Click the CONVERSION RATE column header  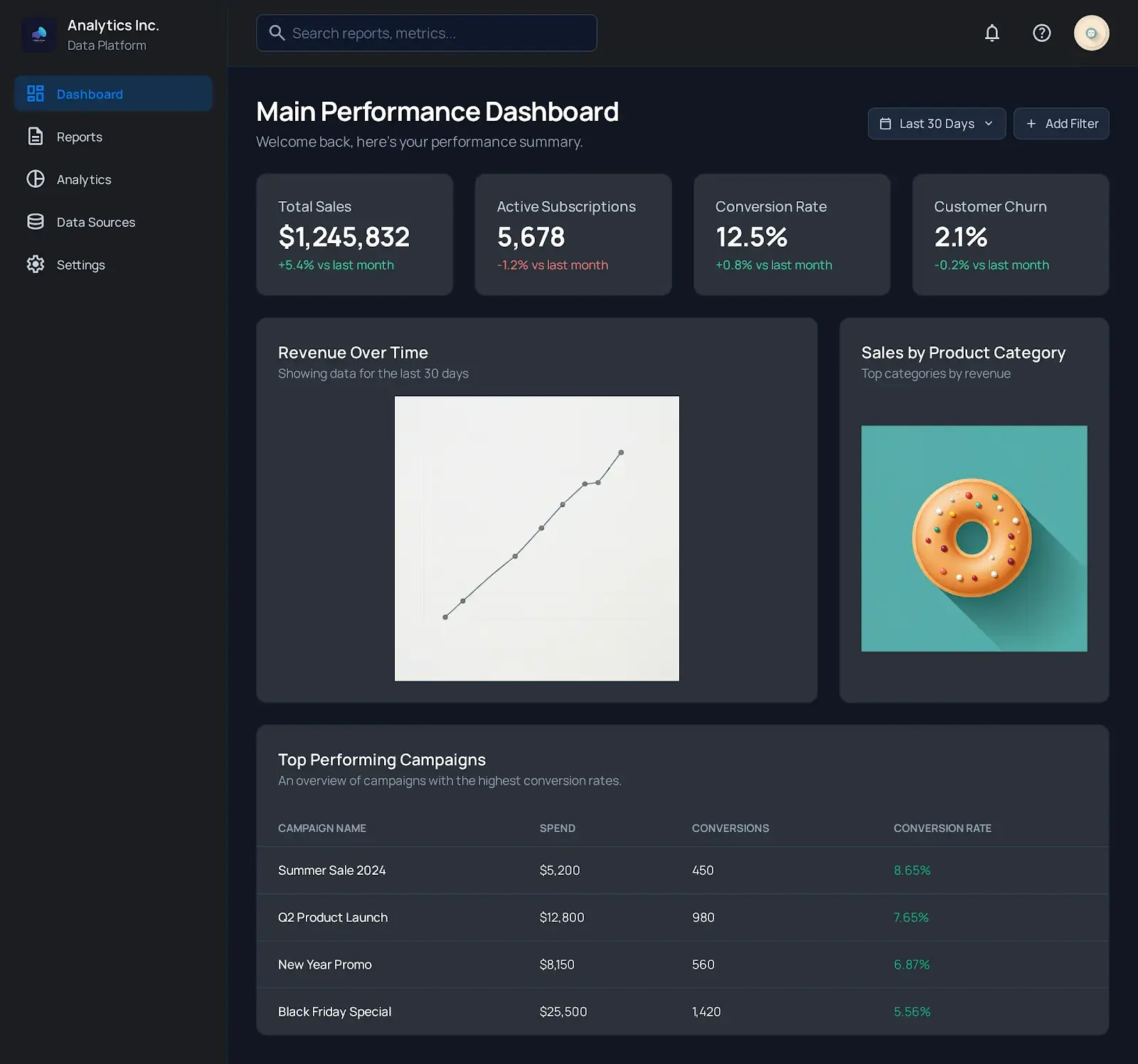pos(942,828)
